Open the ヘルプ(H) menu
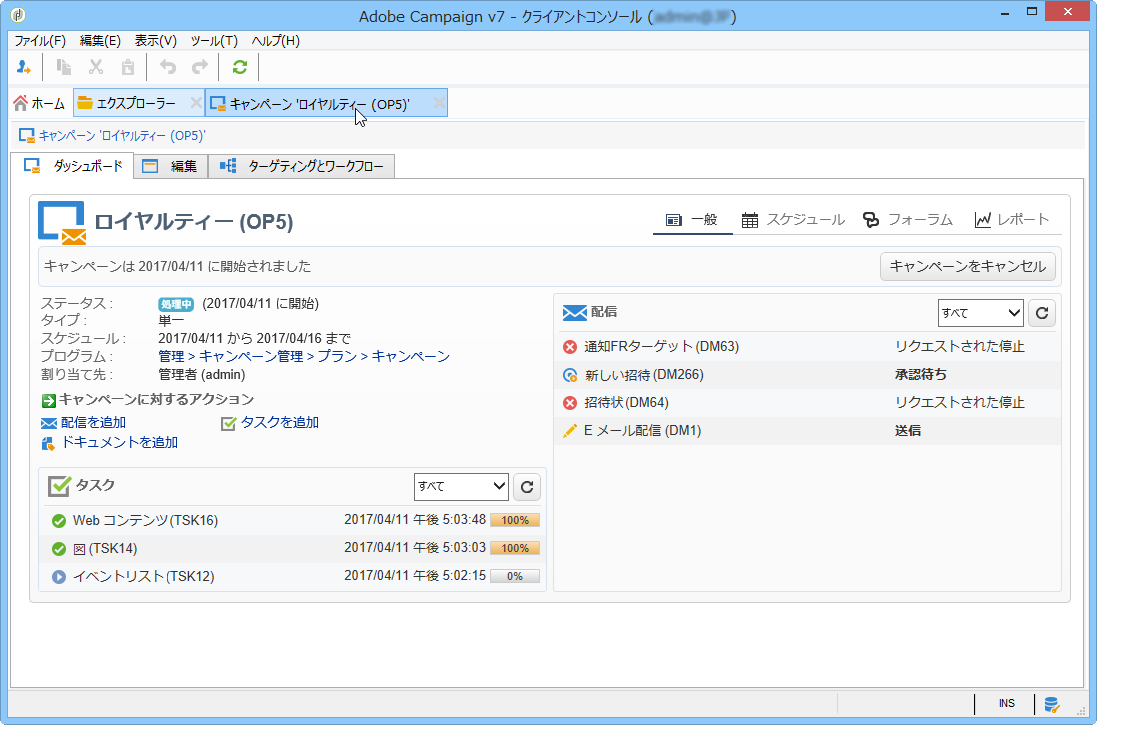 click(275, 41)
